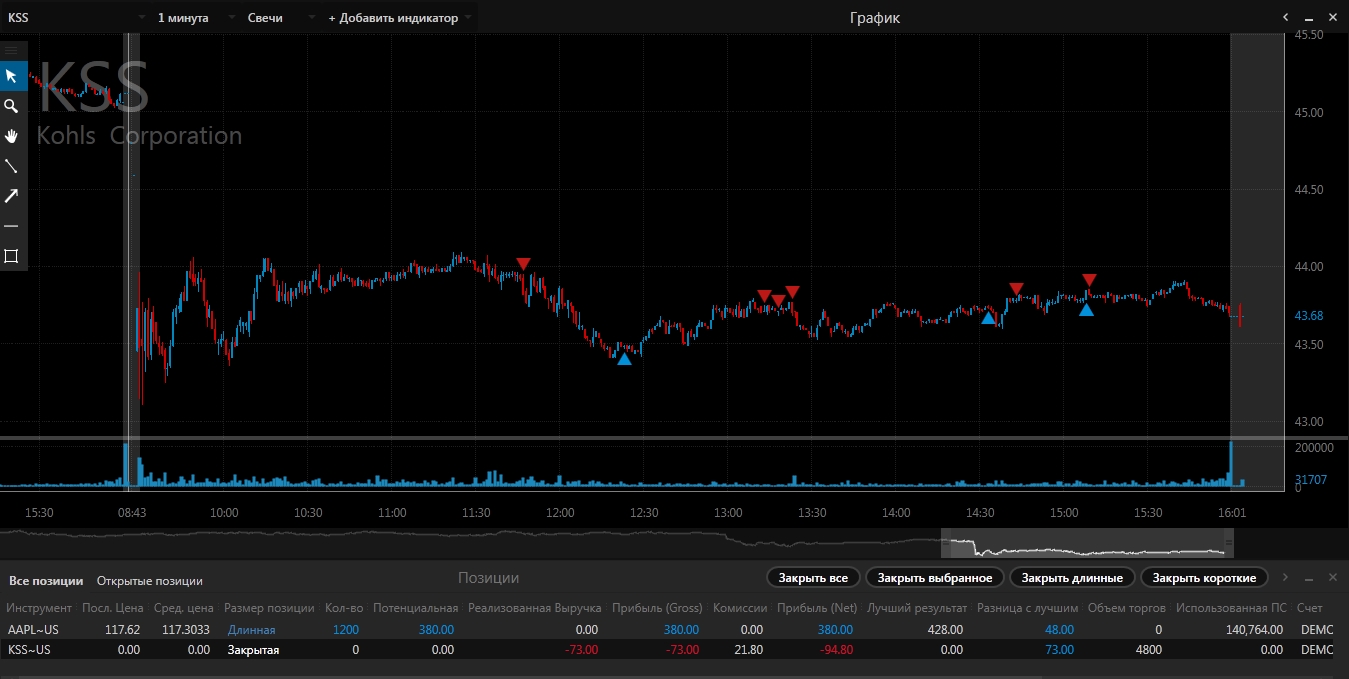Click 'Закрыть все' button
The image size is (1349, 679).
[813, 578]
